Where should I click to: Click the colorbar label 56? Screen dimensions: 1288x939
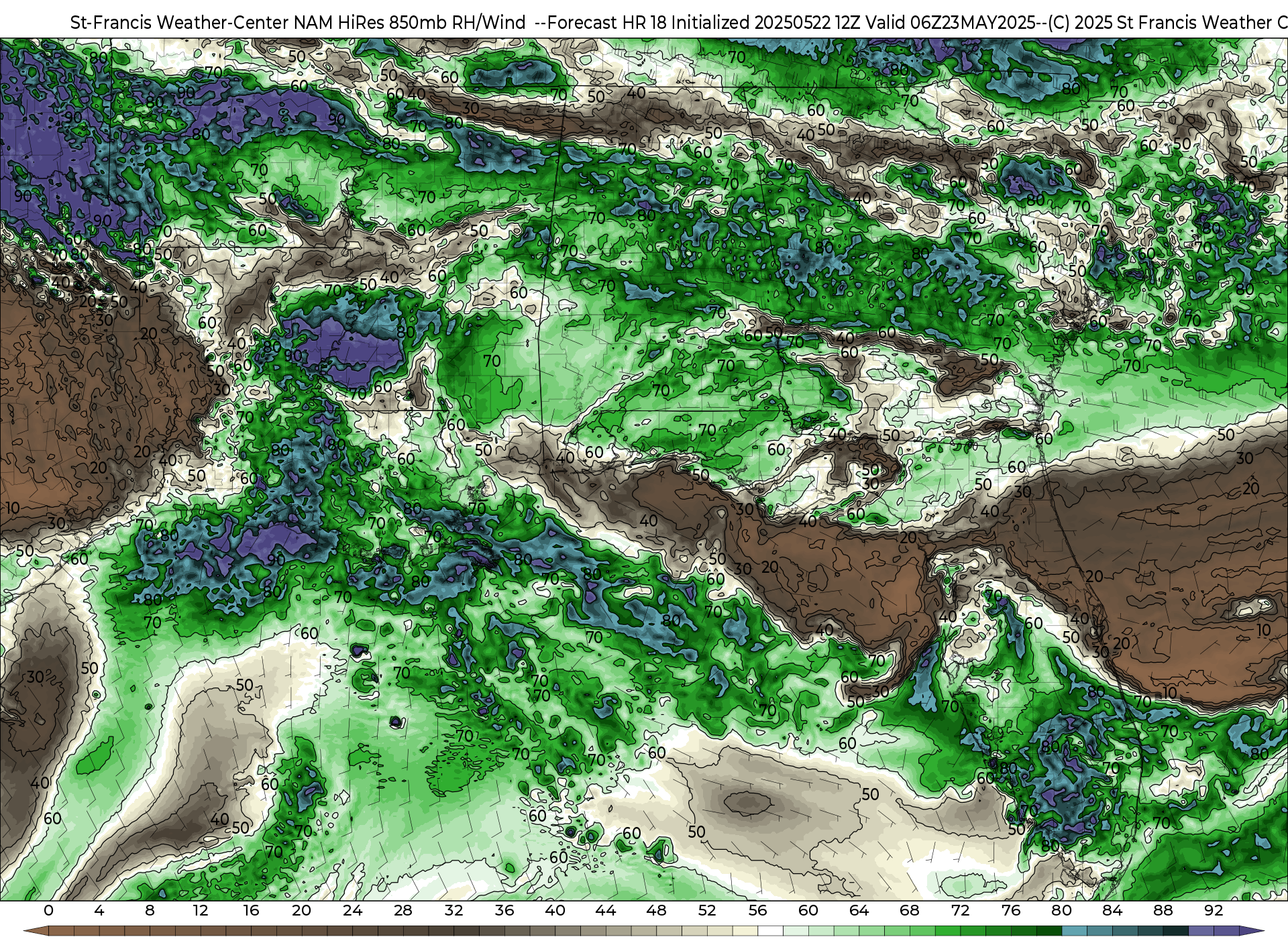pyautogui.click(x=757, y=910)
